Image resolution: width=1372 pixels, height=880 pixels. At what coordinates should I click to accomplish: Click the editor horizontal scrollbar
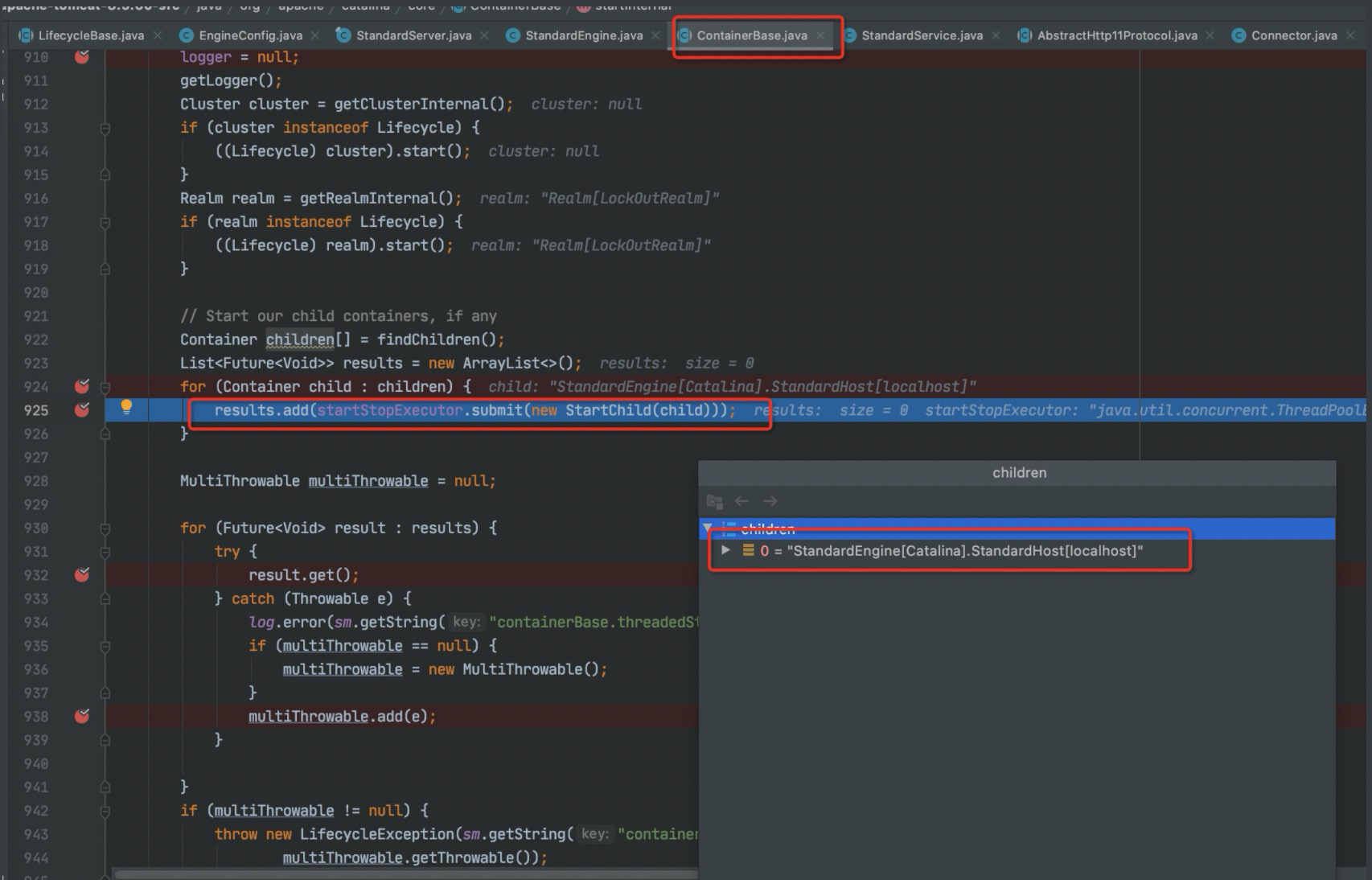coord(406,874)
